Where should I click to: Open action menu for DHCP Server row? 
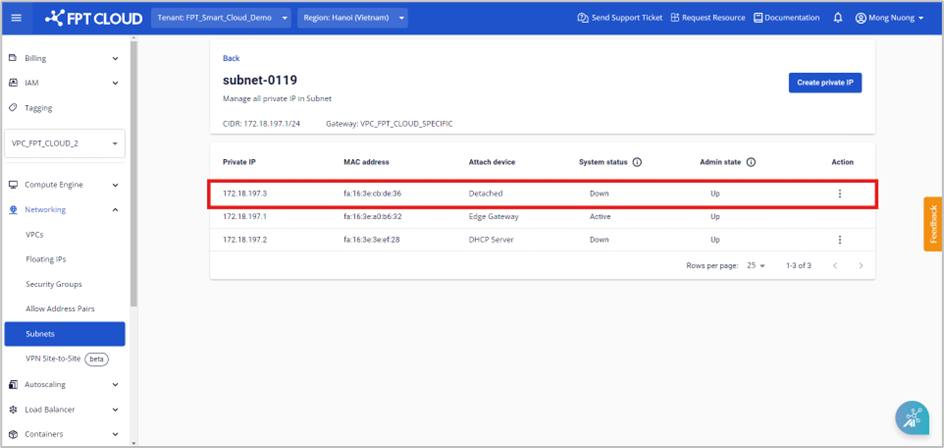[x=839, y=240]
